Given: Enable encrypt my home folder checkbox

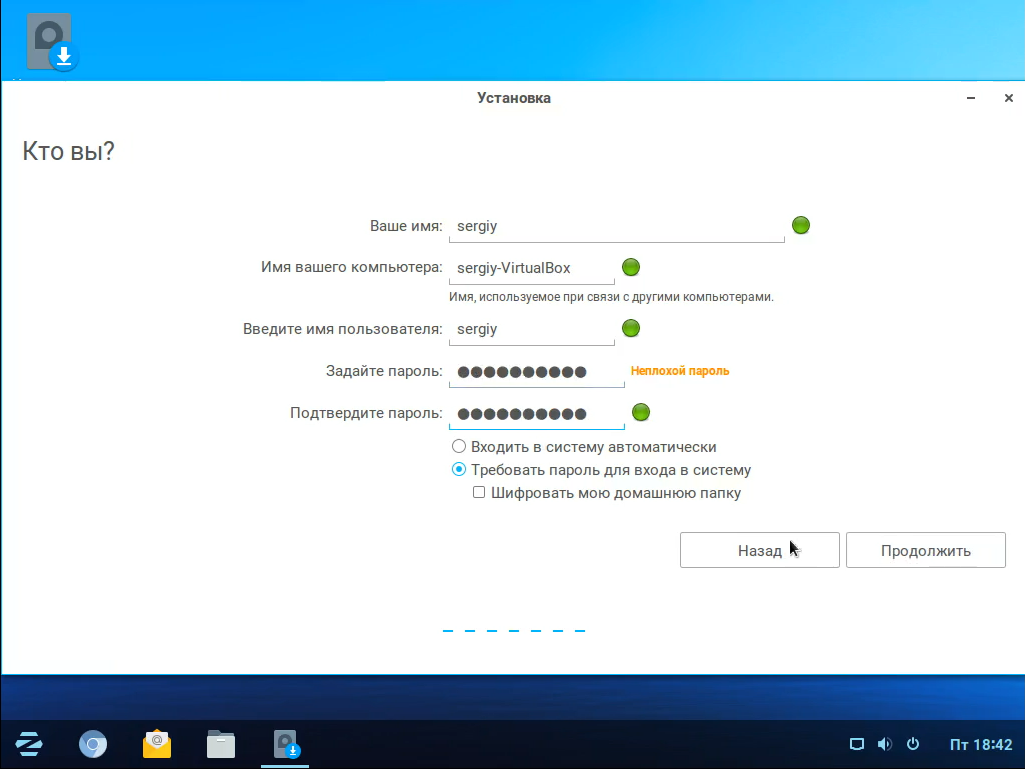Looking at the screenshot, I should pos(479,493).
